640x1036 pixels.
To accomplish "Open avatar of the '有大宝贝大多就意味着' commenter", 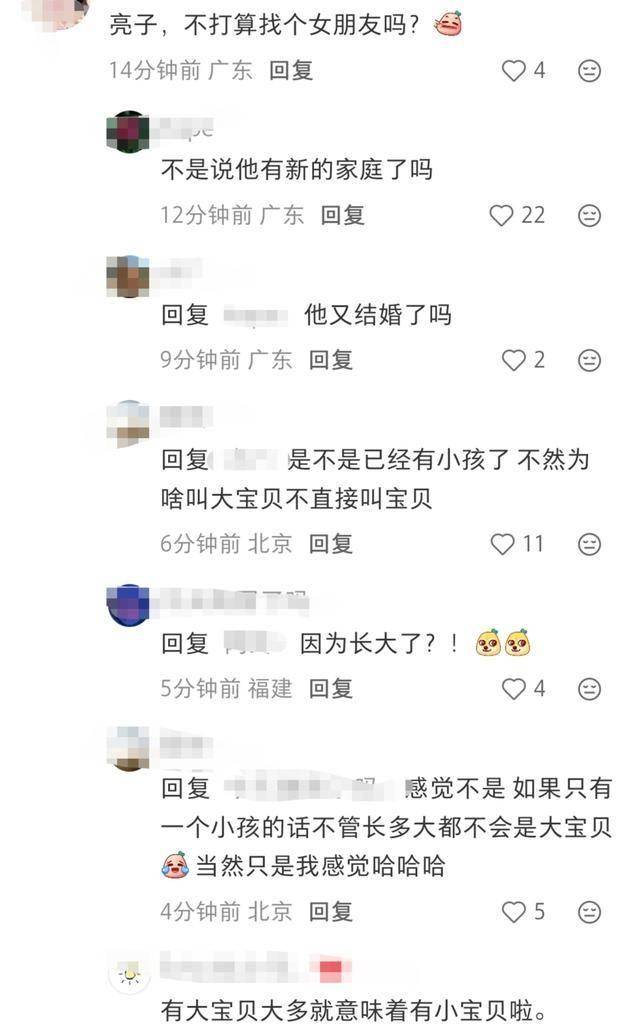I will pos(129,974).
